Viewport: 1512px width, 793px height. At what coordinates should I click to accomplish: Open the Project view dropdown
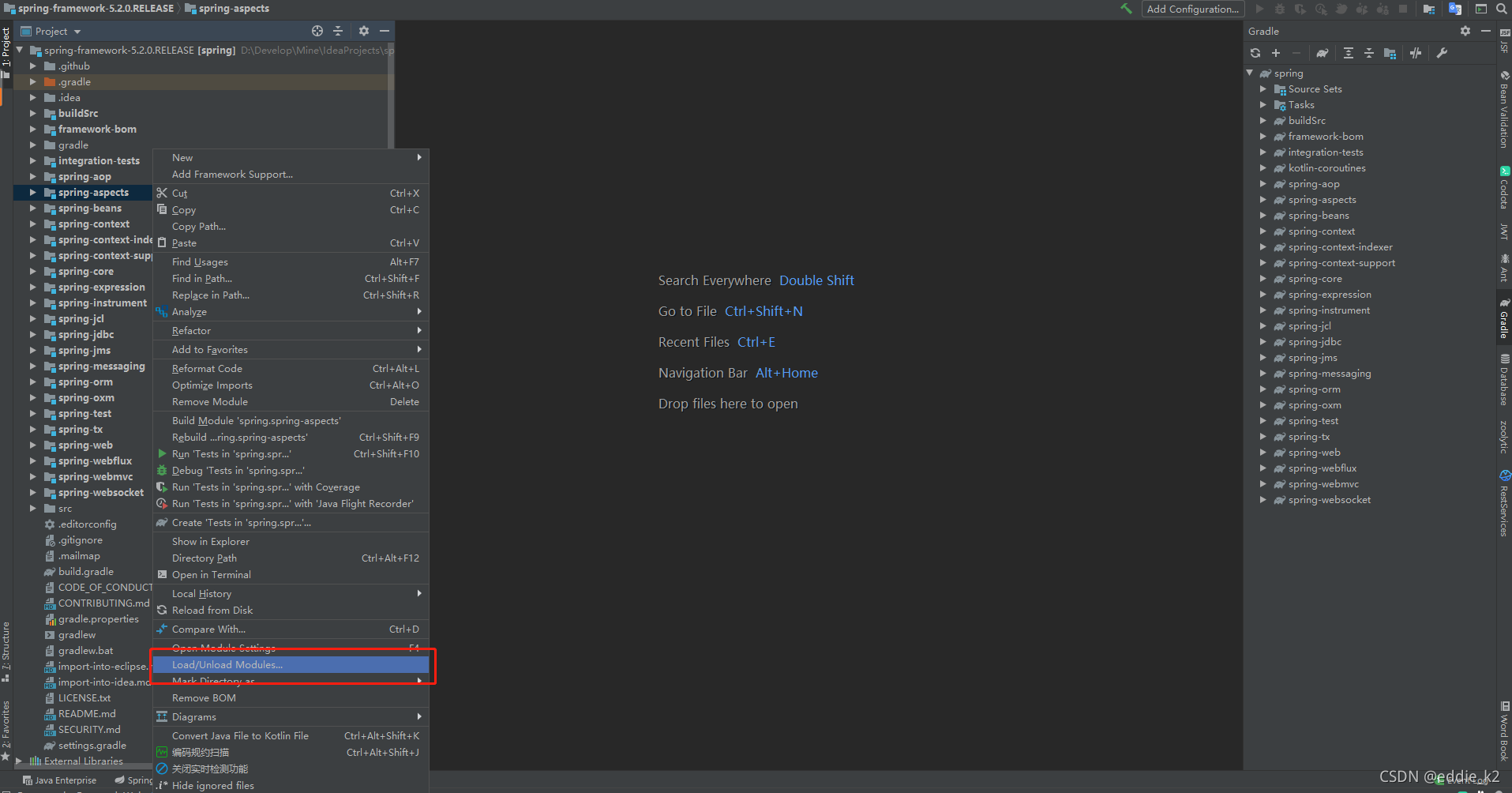pyautogui.click(x=51, y=31)
